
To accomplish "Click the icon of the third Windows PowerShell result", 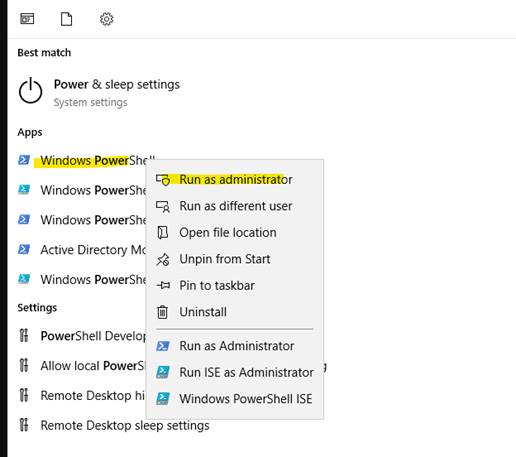I will coord(24,220).
